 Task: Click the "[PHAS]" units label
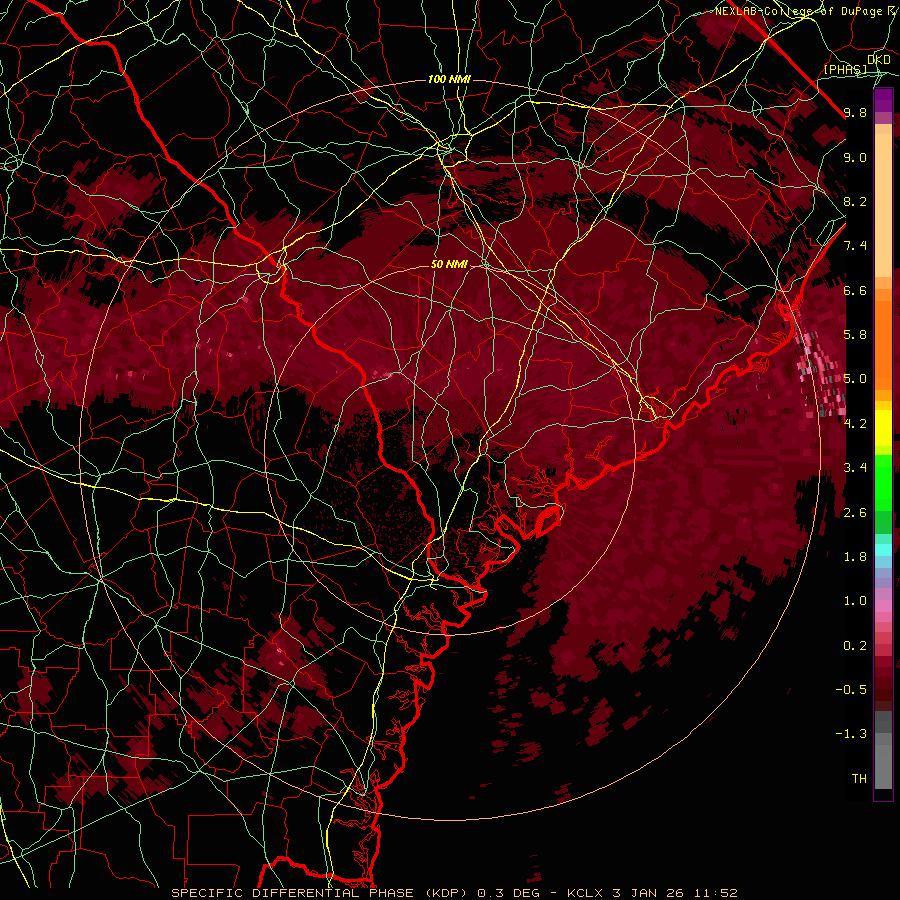click(x=845, y=69)
